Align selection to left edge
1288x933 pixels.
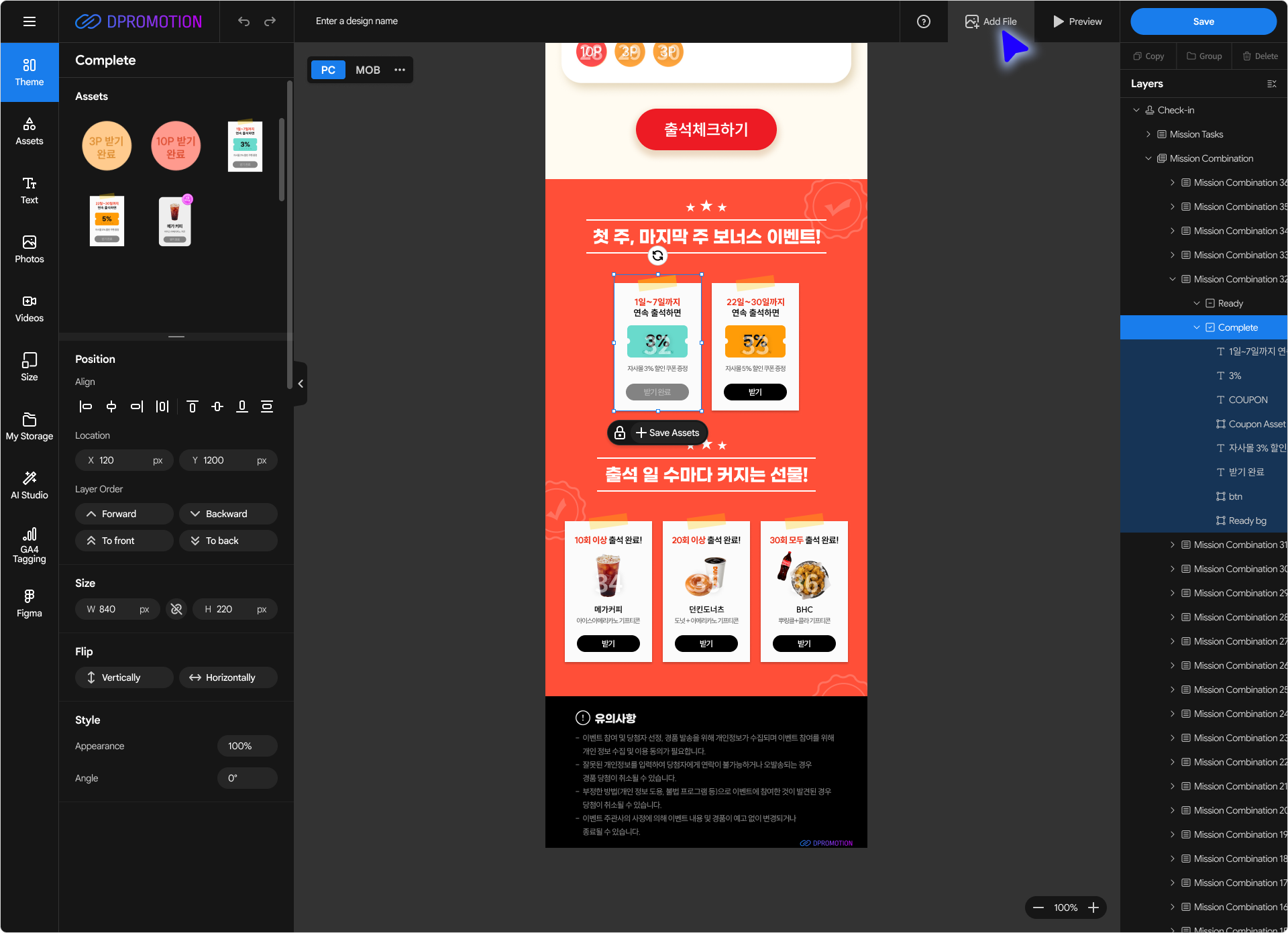pyautogui.click(x=86, y=406)
